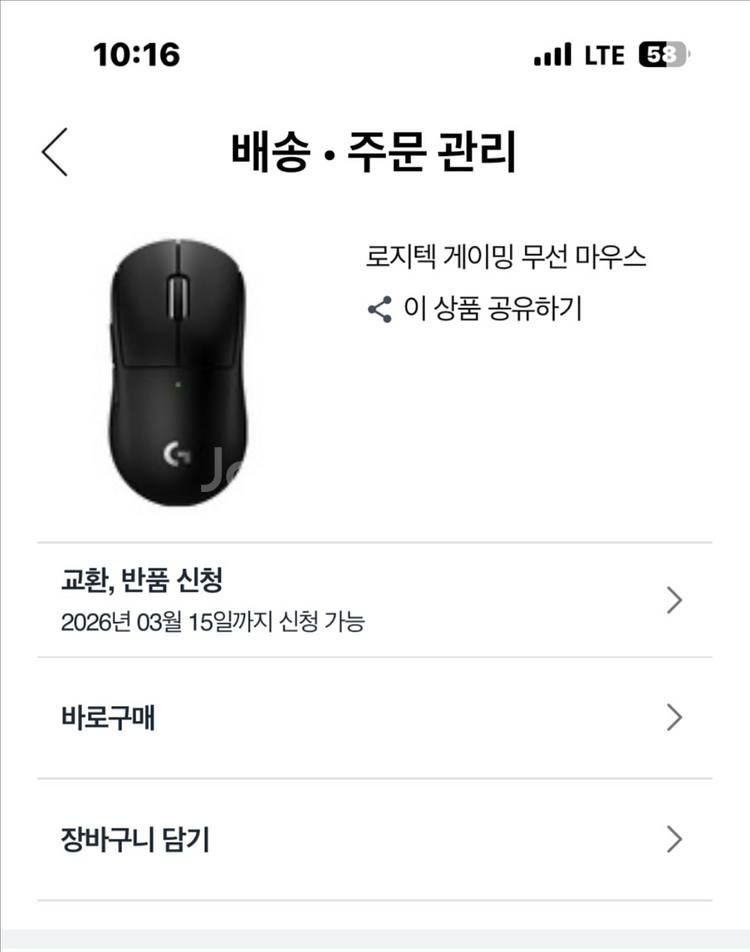Tap the LTE network indicator

(x=604, y=55)
